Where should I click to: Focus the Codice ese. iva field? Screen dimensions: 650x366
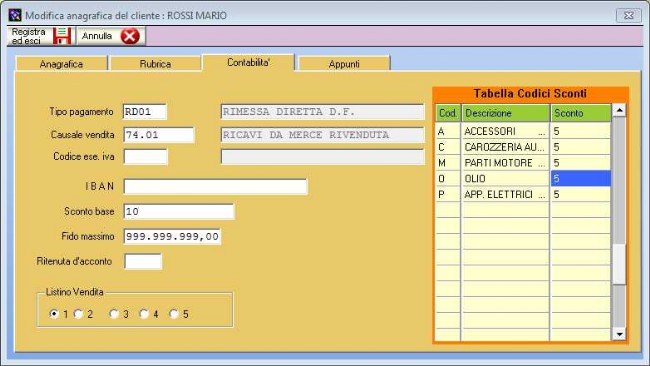pyautogui.click(x=146, y=157)
